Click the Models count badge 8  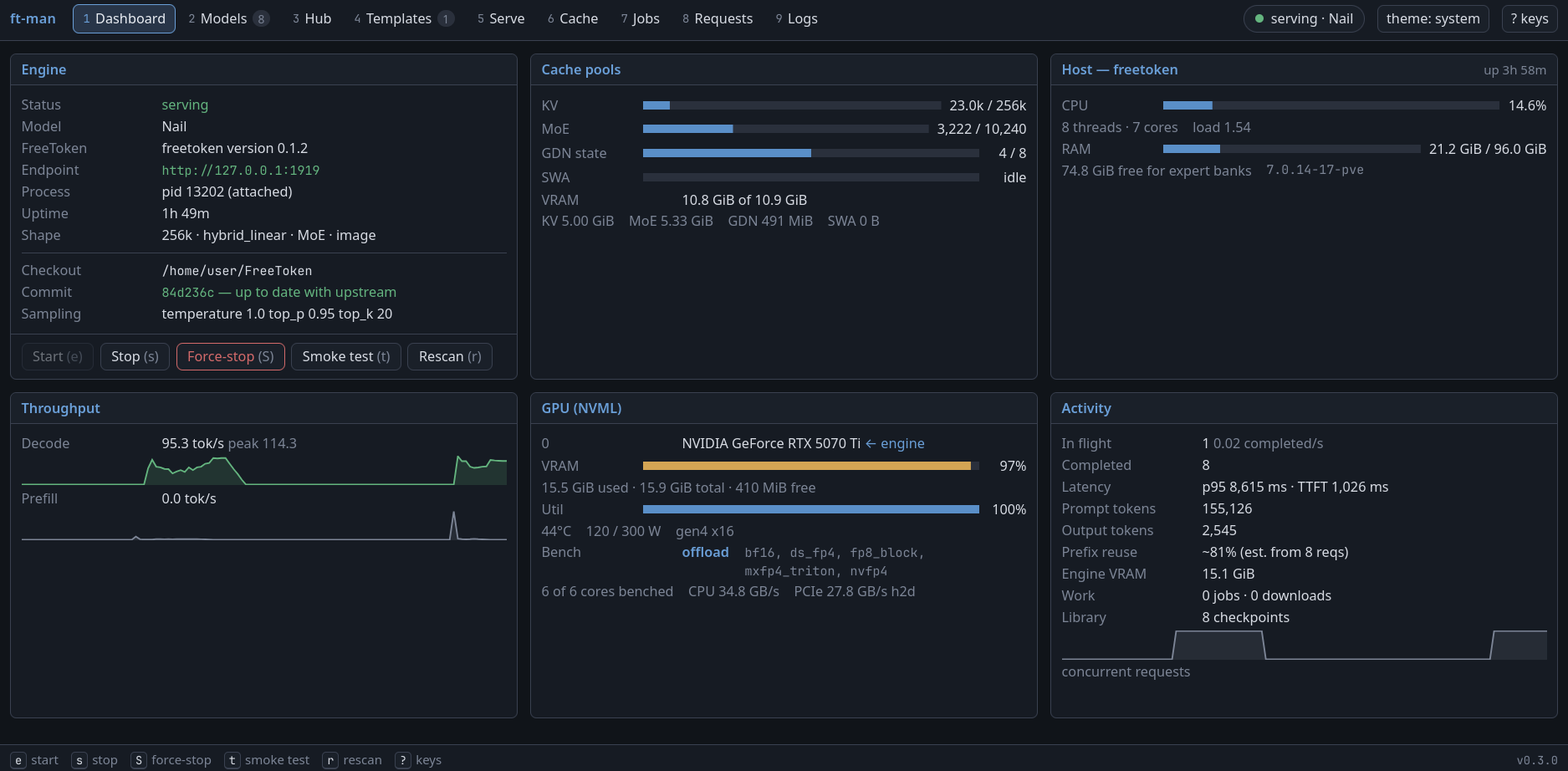tap(261, 18)
